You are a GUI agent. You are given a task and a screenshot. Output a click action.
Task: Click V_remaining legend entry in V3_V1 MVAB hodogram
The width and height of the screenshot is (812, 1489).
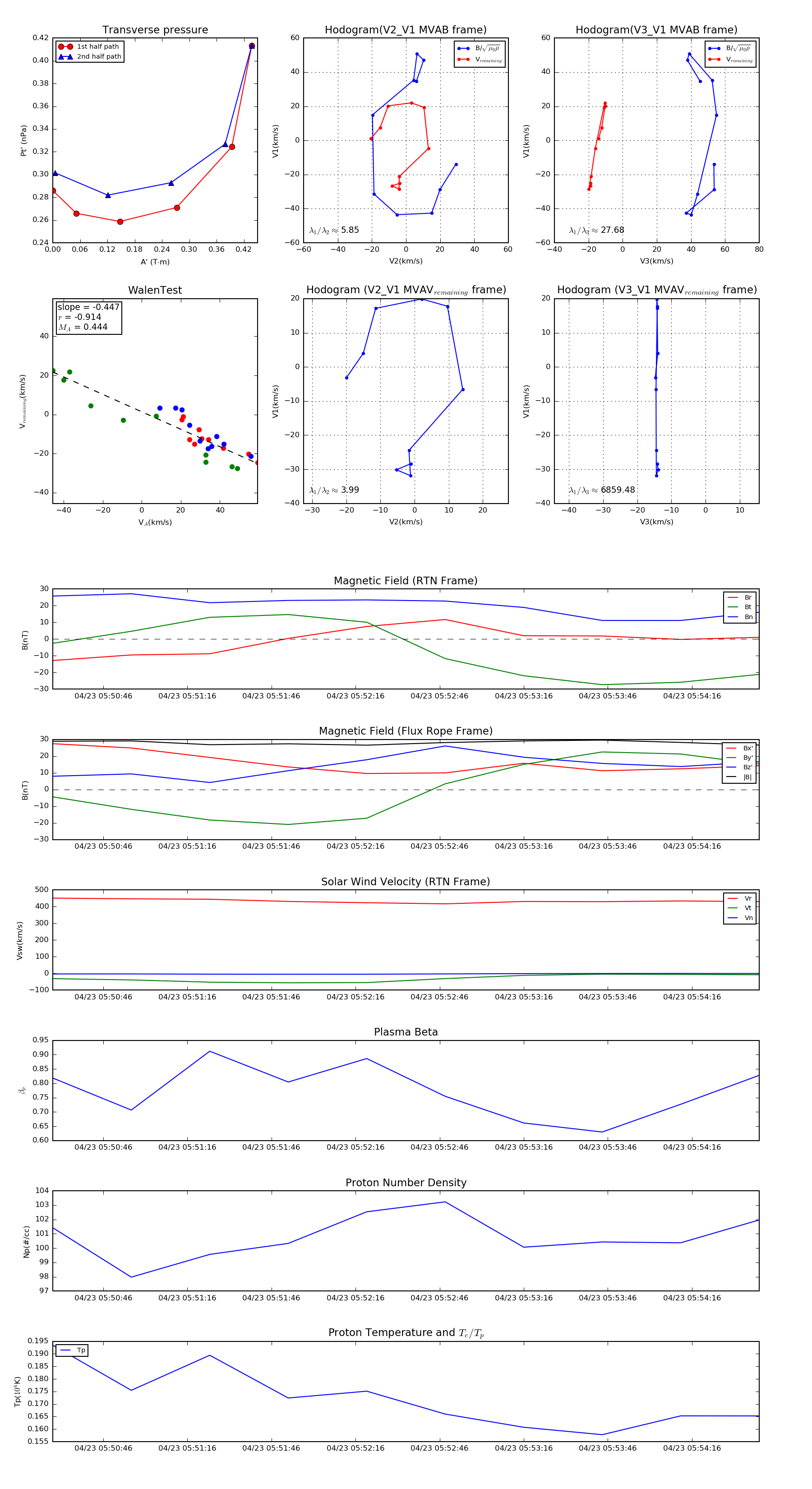[x=730, y=60]
